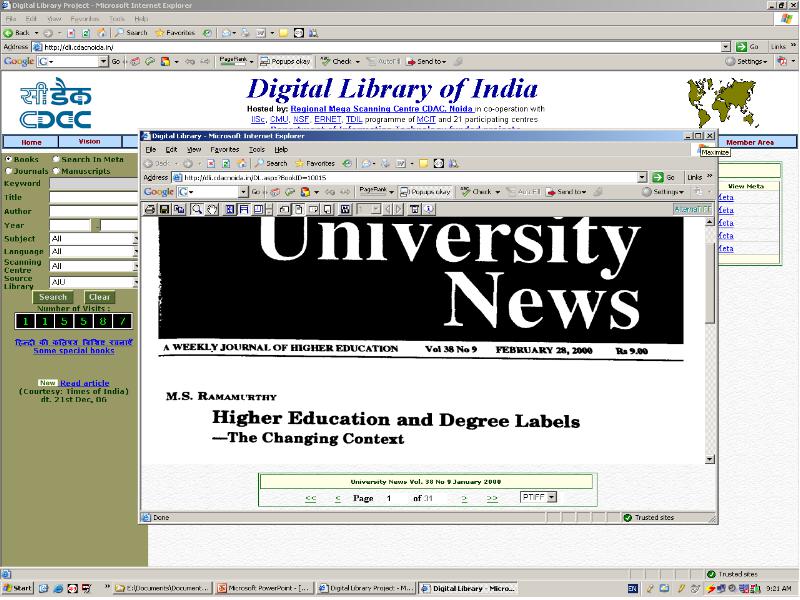Open File menu in the Digital Library popup
The width and height of the screenshot is (800, 600).
tap(151, 150)
